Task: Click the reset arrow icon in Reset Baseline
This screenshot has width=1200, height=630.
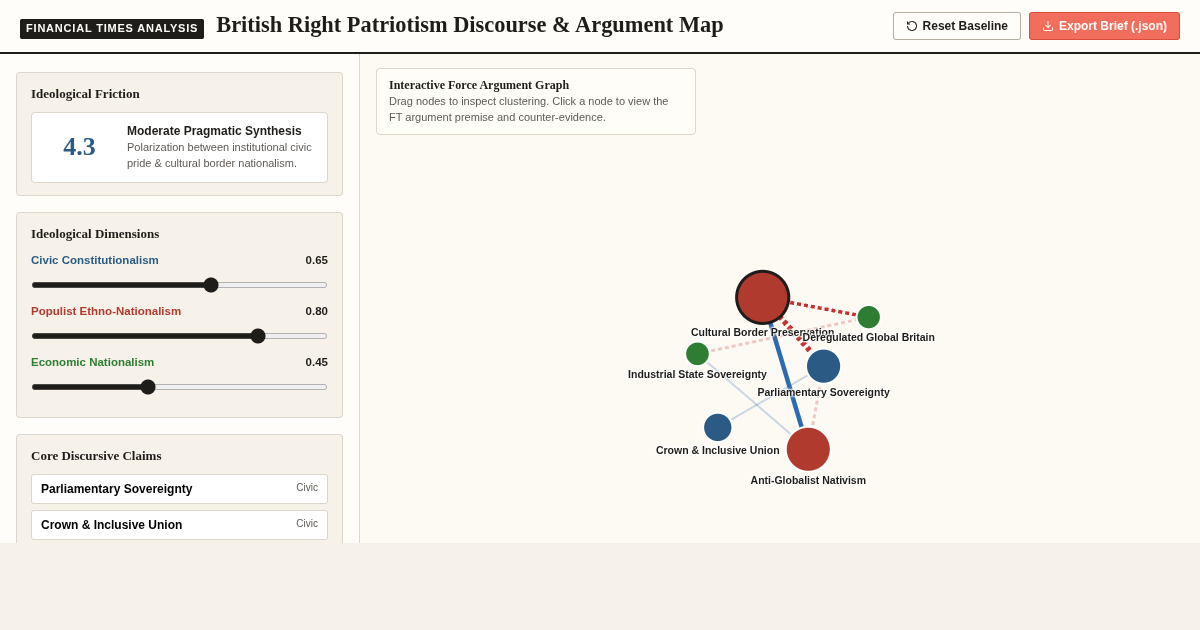Action: click(912, 26)
